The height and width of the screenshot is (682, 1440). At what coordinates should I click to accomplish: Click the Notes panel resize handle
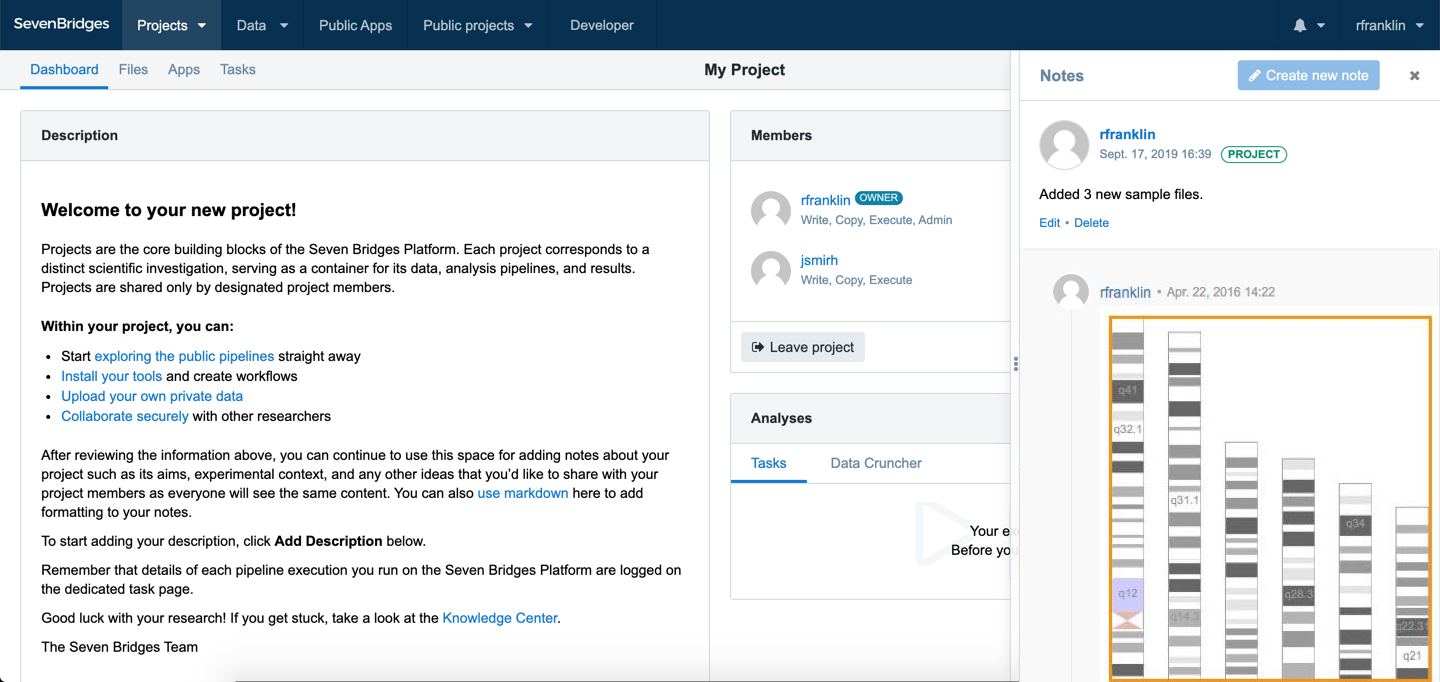pos(1015,364)
